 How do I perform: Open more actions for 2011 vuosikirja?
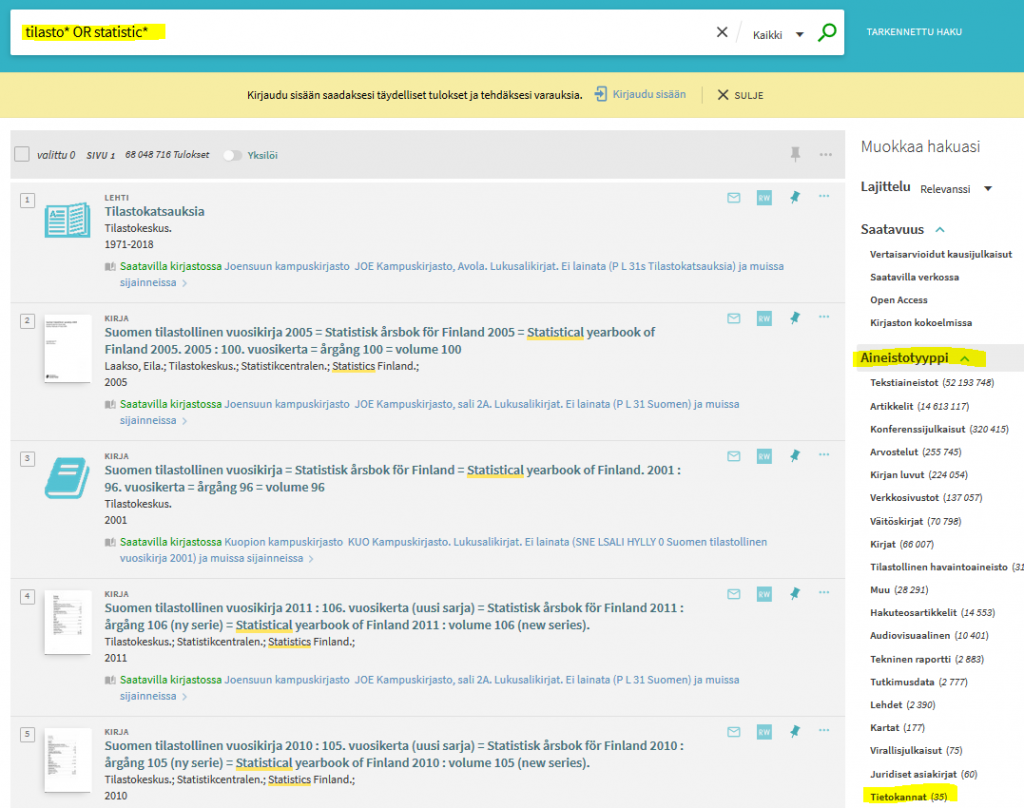coord(824,592)
